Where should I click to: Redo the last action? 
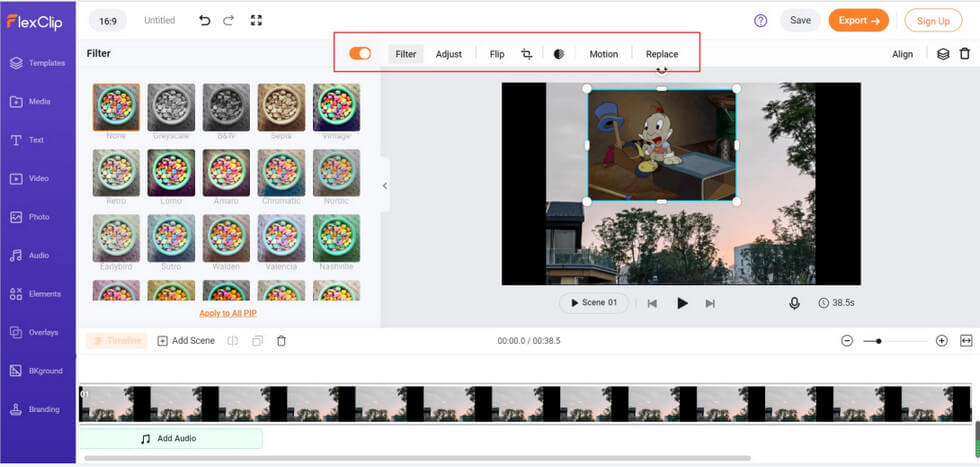[x=229, y=21]
